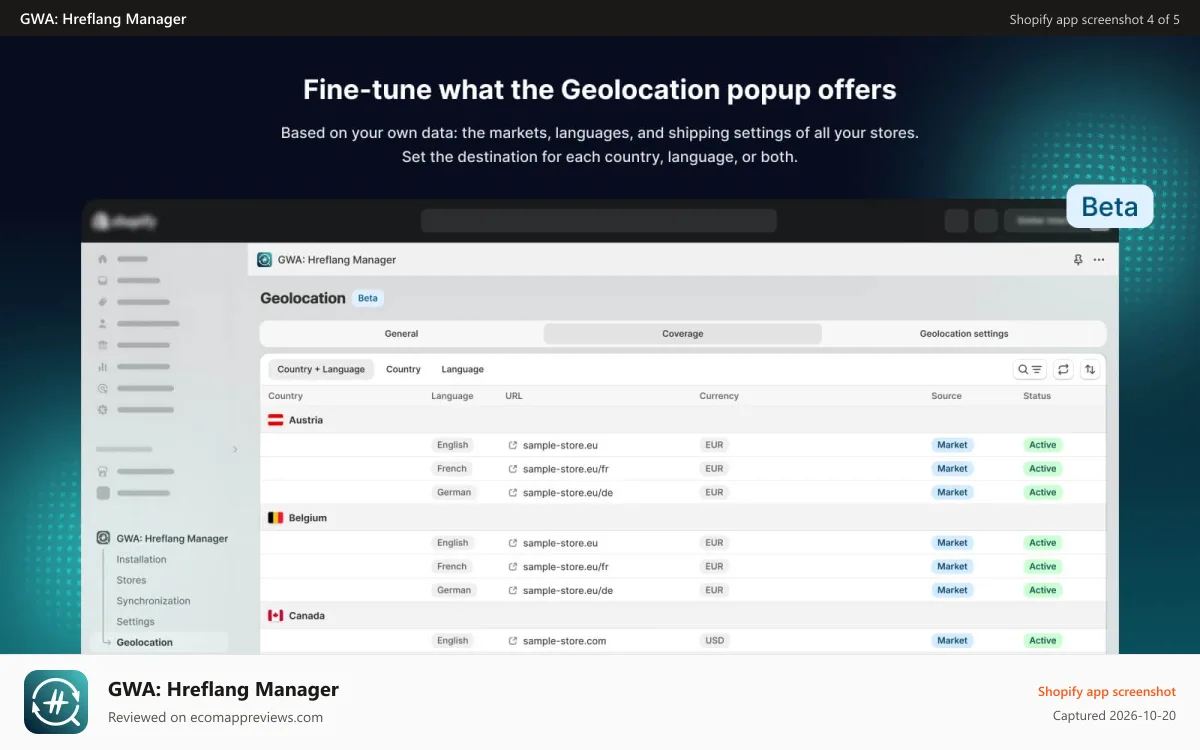
Task: Click the English language badge under Belgium
Action: [452, 543]
